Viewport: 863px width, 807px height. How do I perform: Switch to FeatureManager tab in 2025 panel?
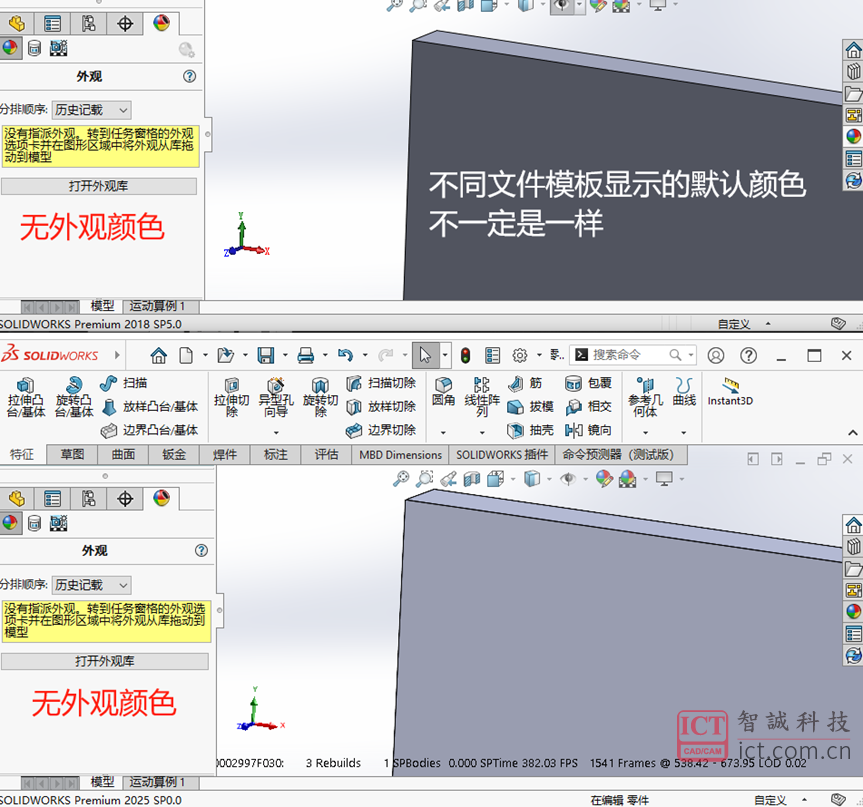[17, 499]
